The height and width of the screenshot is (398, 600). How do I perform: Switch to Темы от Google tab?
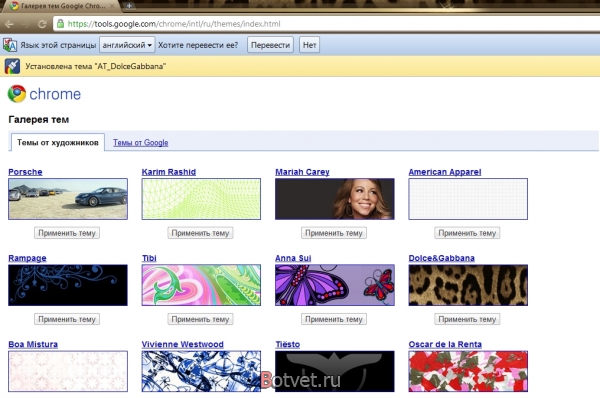pyautogui.click(x=140, y=142)
